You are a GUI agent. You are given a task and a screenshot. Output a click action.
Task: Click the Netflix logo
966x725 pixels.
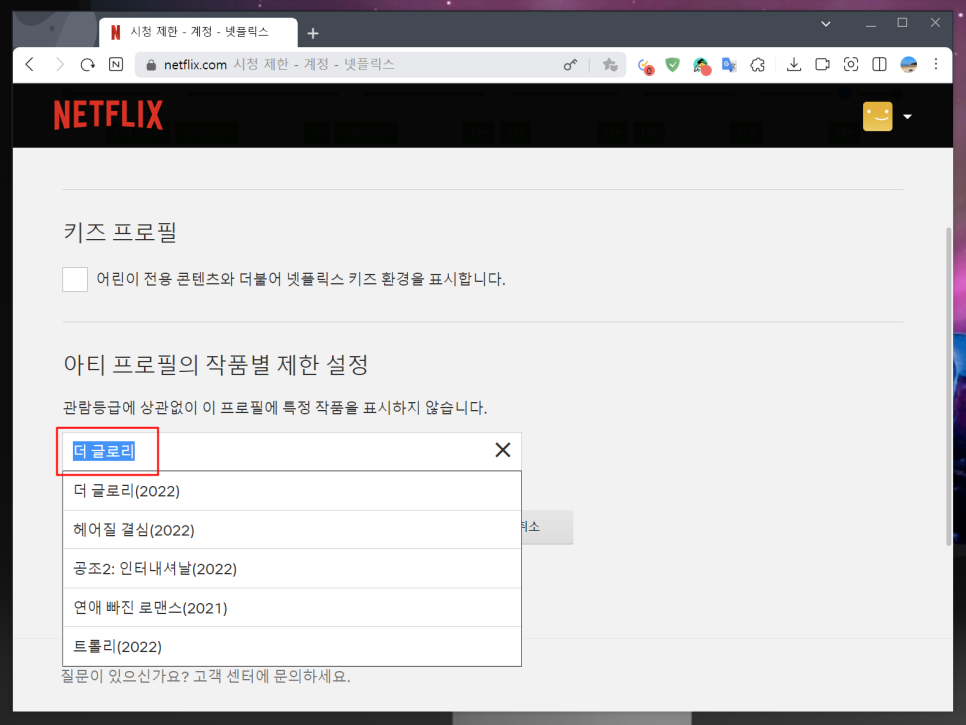coord(108,115)
